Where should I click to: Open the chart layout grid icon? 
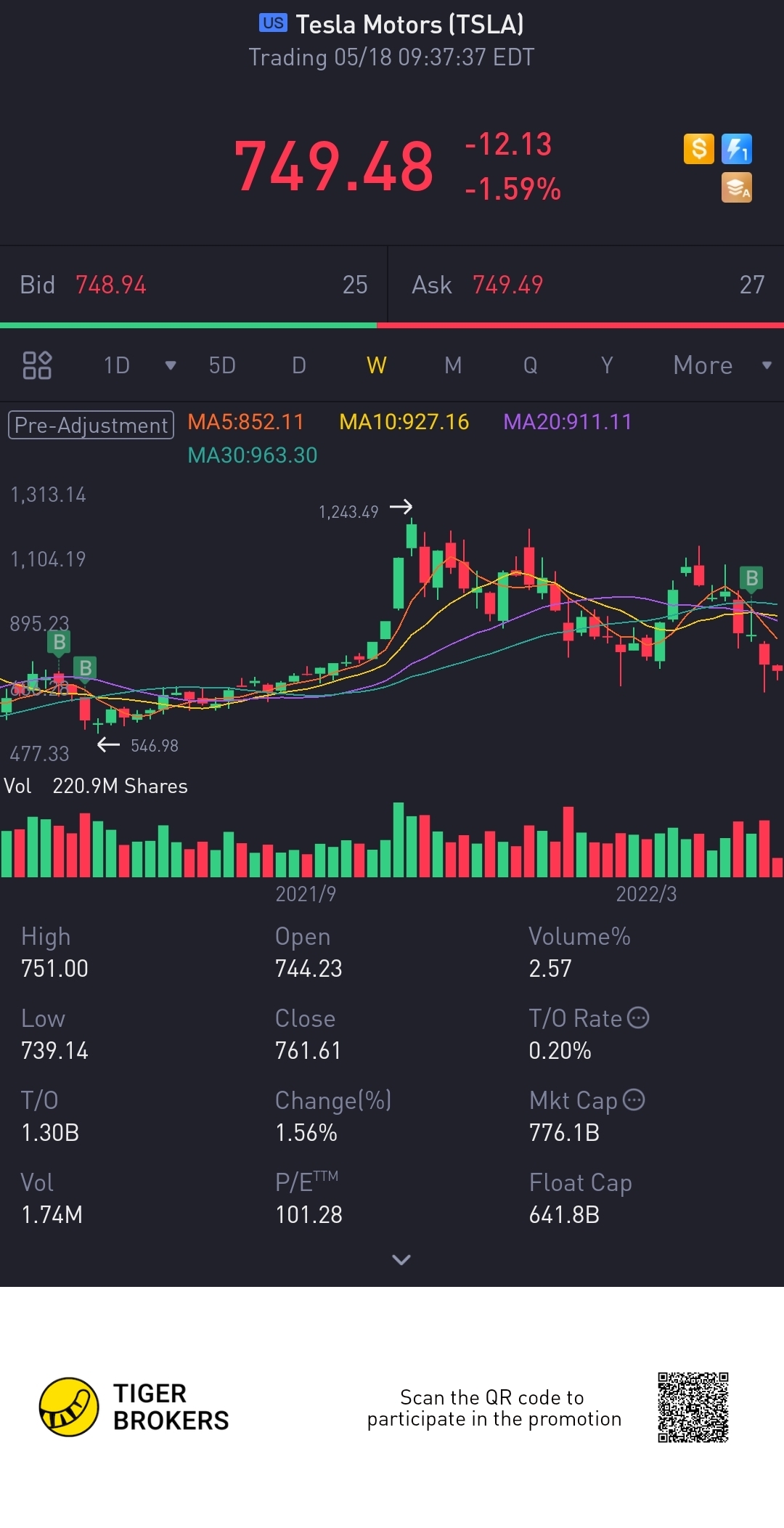pyautogui.click(x=37, y=365)
